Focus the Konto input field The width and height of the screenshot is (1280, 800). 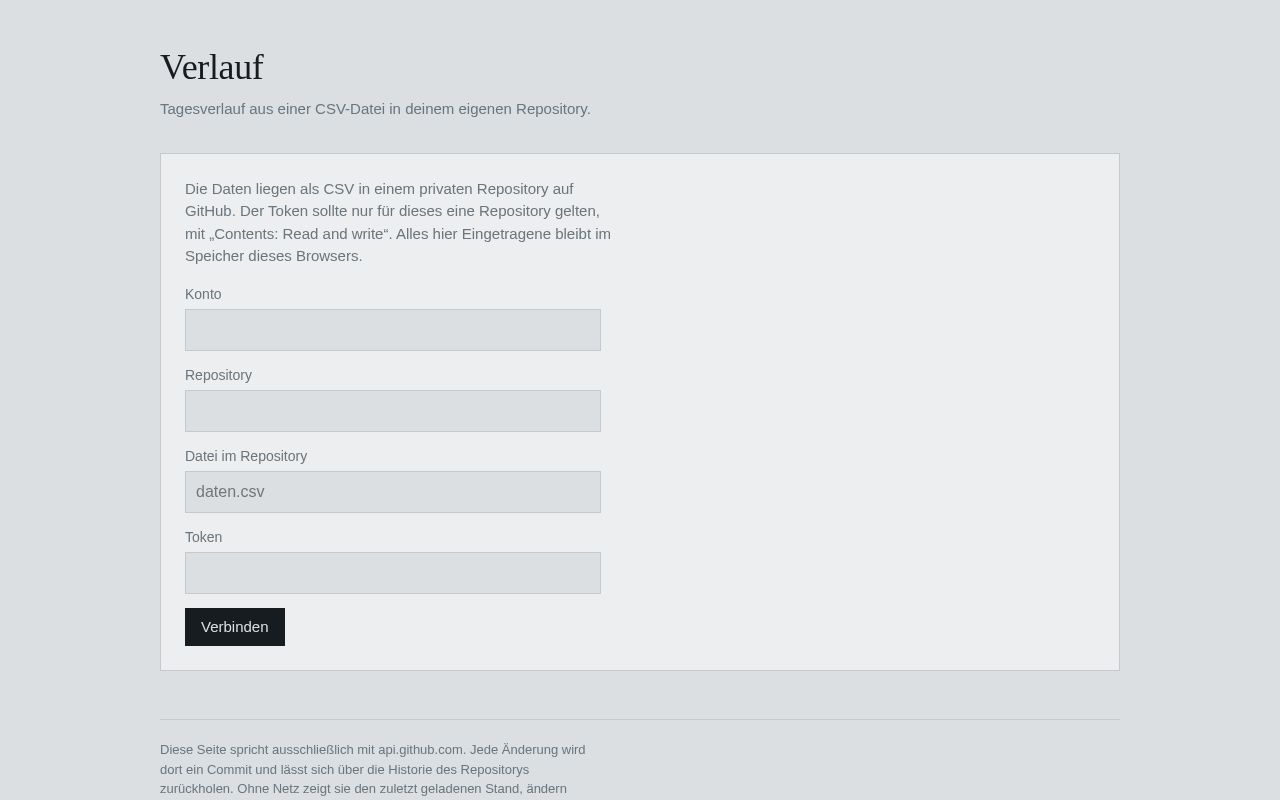(x=393, y=330)
